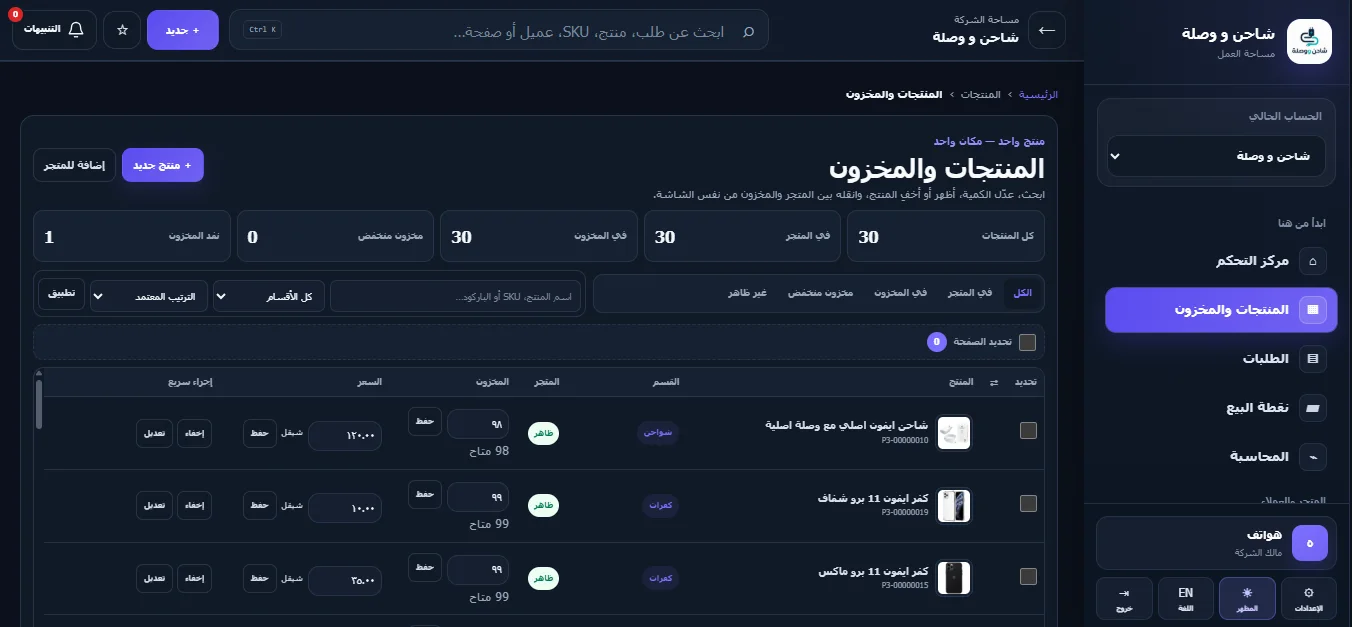Click الرئيسية breadcrumb link
The height and width of the screenshot is (627, 1352).
click(1038, 94)
